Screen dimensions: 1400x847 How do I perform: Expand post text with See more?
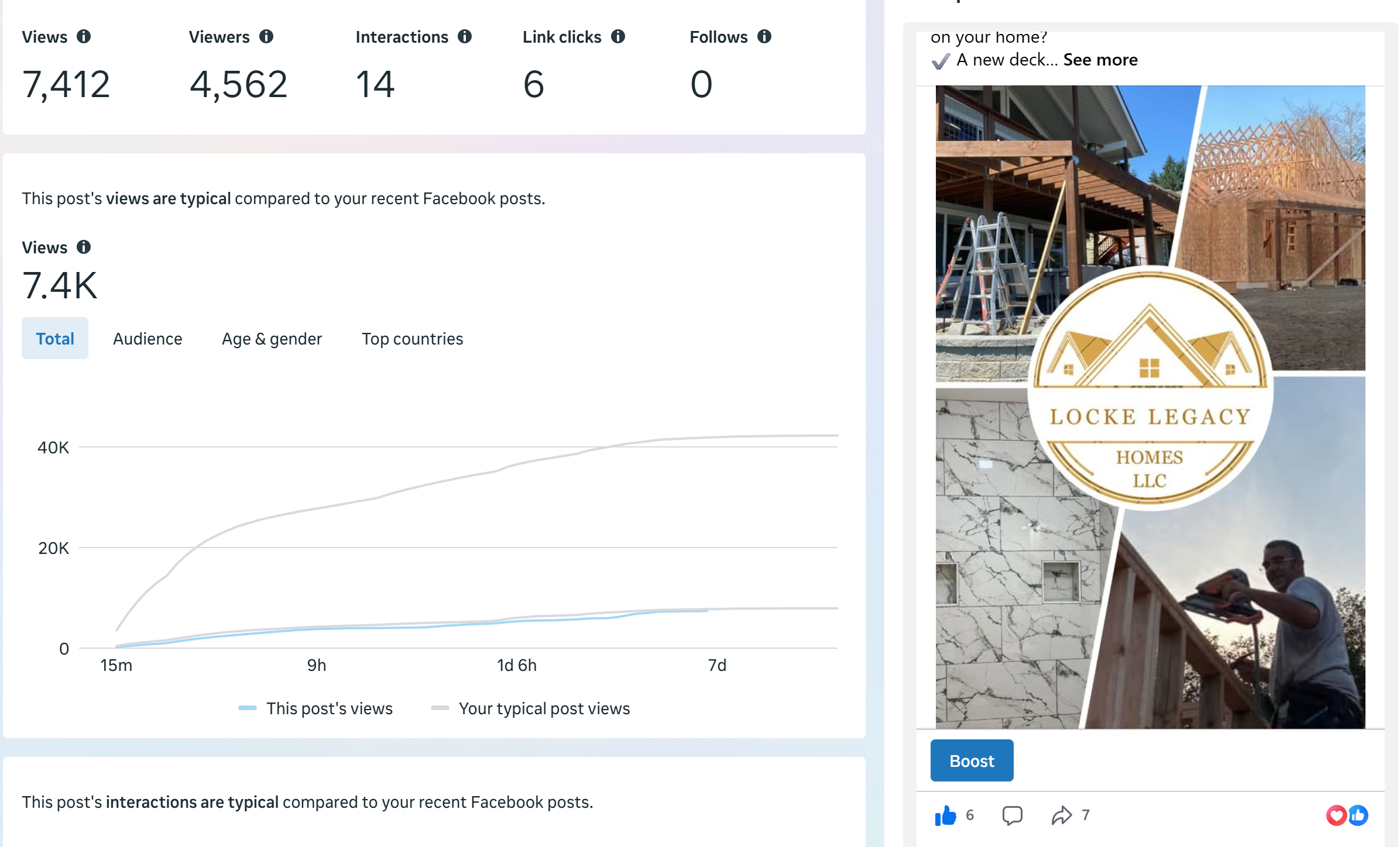coord(1100,60)
